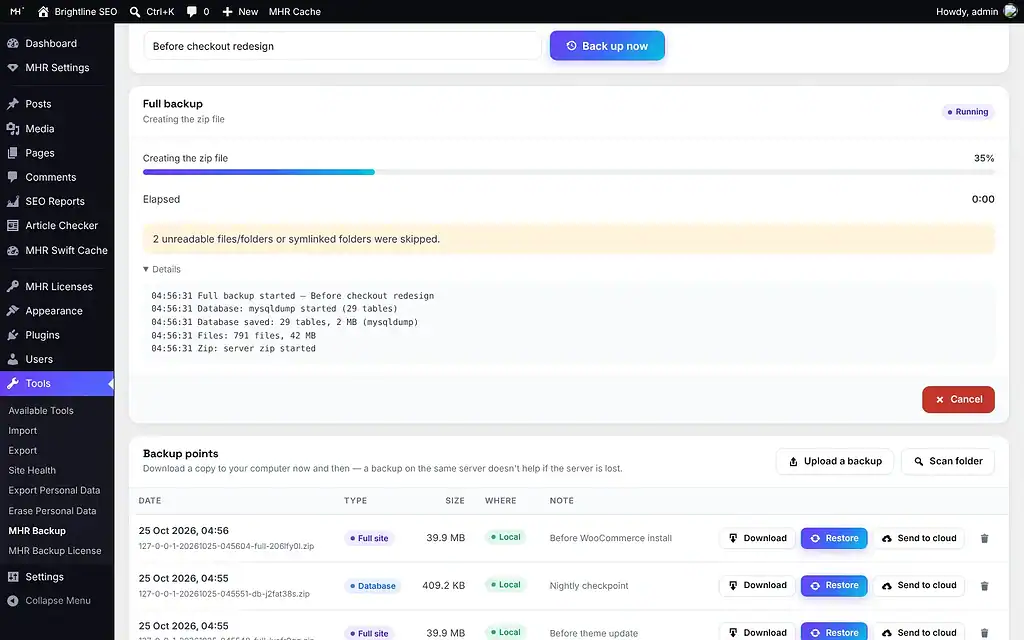
Task: Open the Import submenu item
Action: tap(22, 430)
